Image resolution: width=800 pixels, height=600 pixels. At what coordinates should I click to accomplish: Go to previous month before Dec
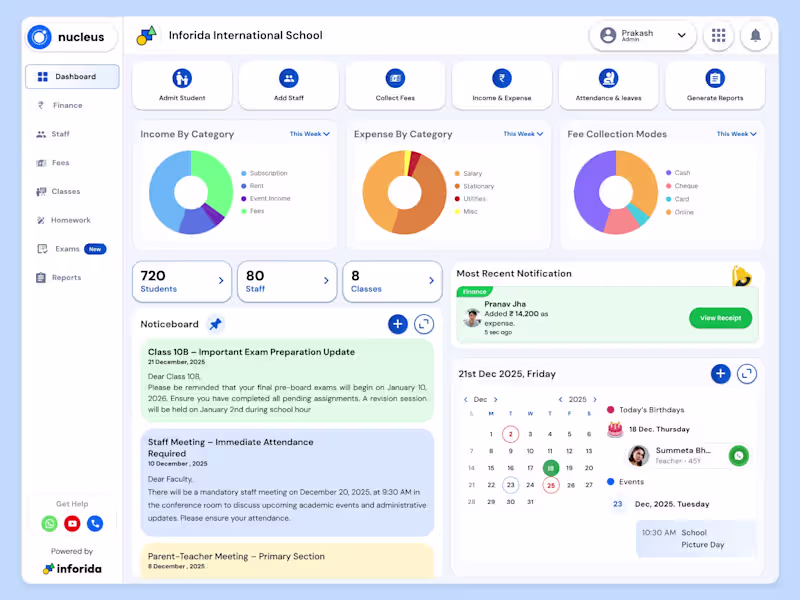pos(465,399)
